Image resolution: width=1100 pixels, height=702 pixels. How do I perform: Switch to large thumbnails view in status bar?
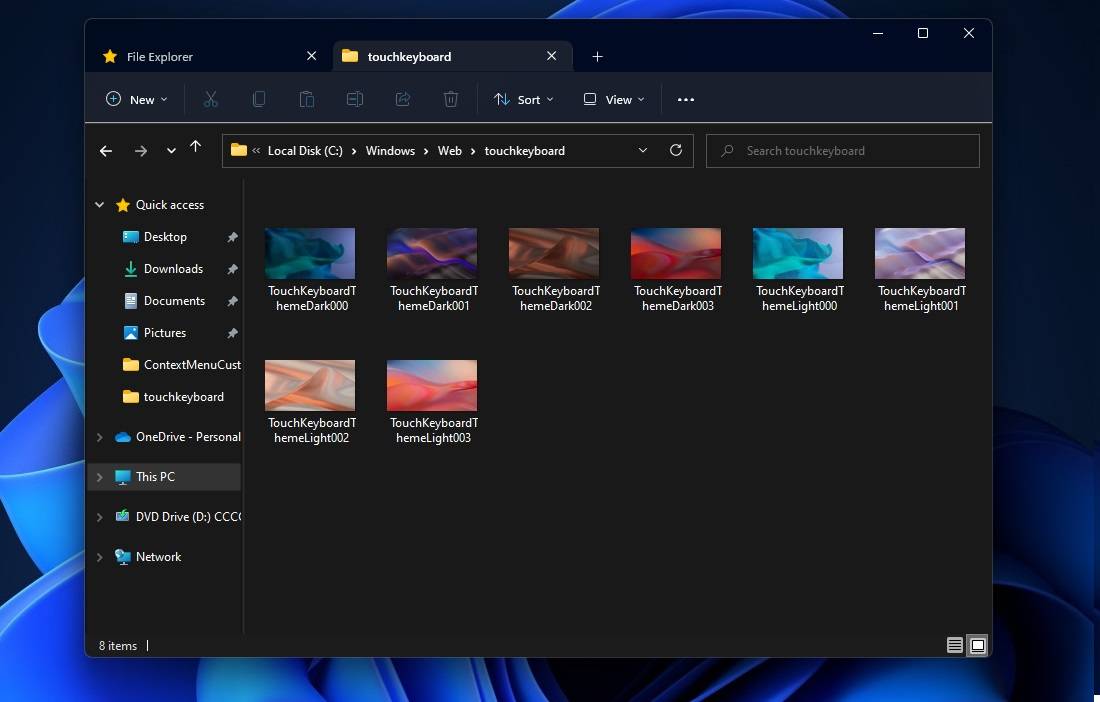click(x=977, y=645)
